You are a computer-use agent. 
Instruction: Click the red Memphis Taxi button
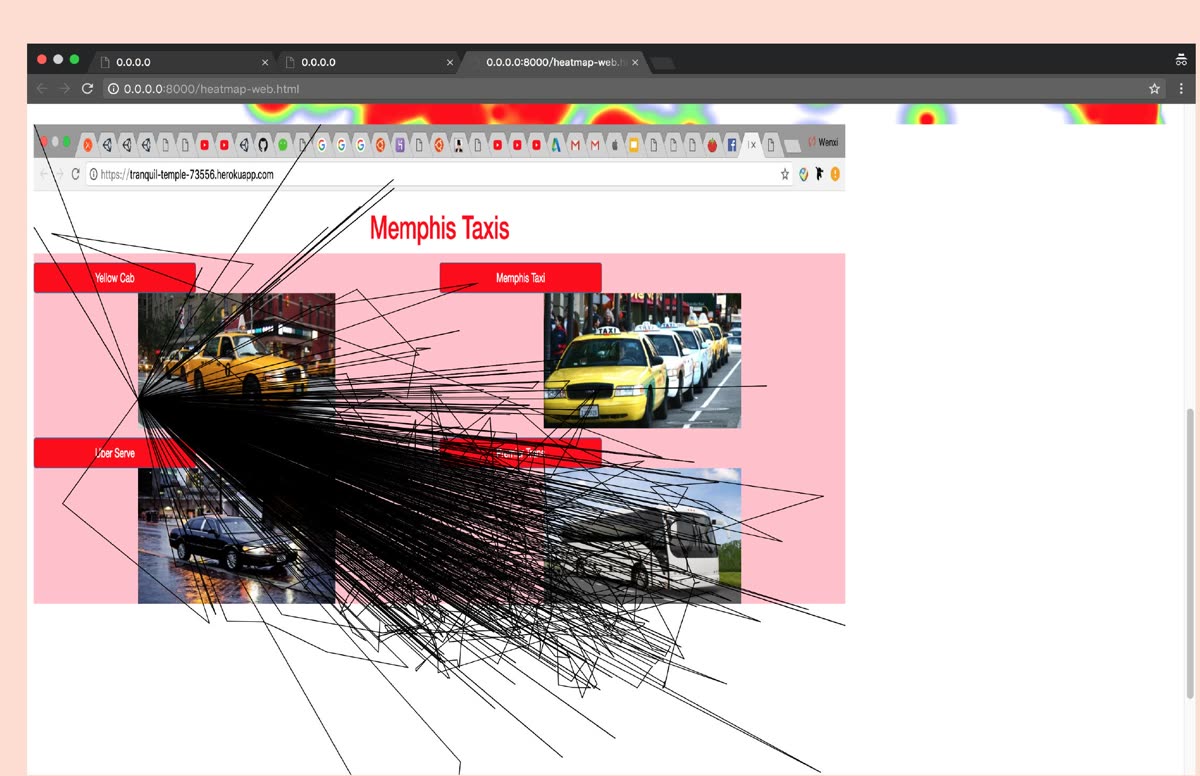[521, 278]
